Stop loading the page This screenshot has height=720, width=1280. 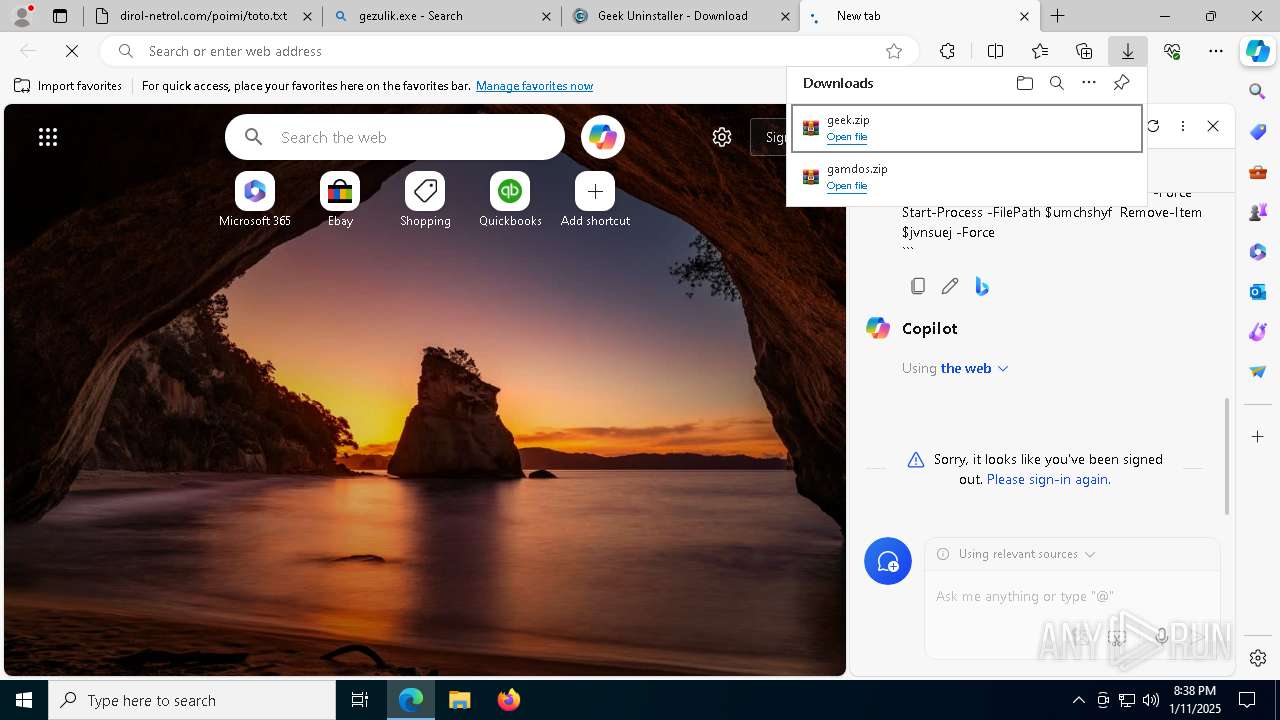point(72,51)
